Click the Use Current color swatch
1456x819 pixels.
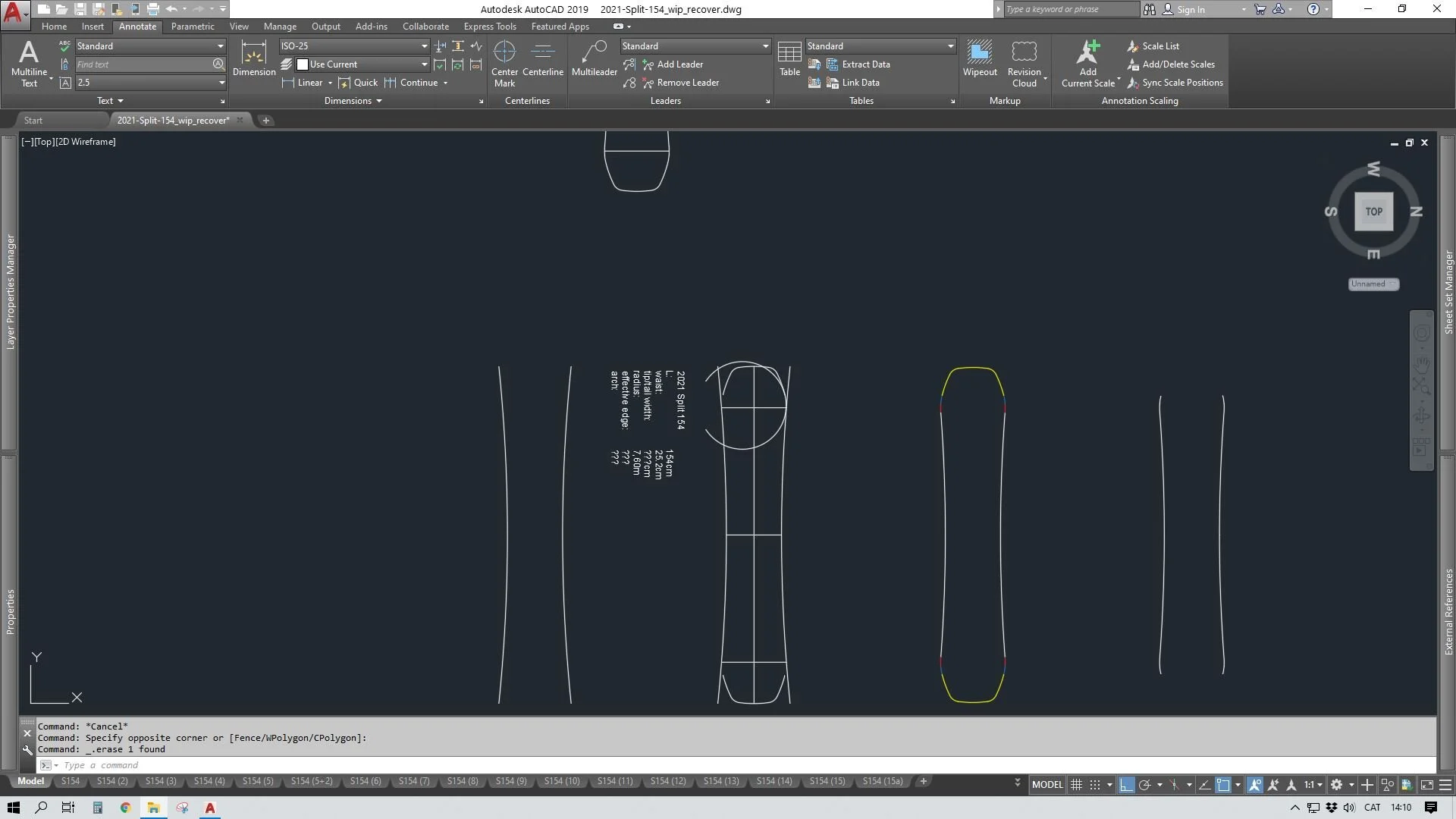303,64
